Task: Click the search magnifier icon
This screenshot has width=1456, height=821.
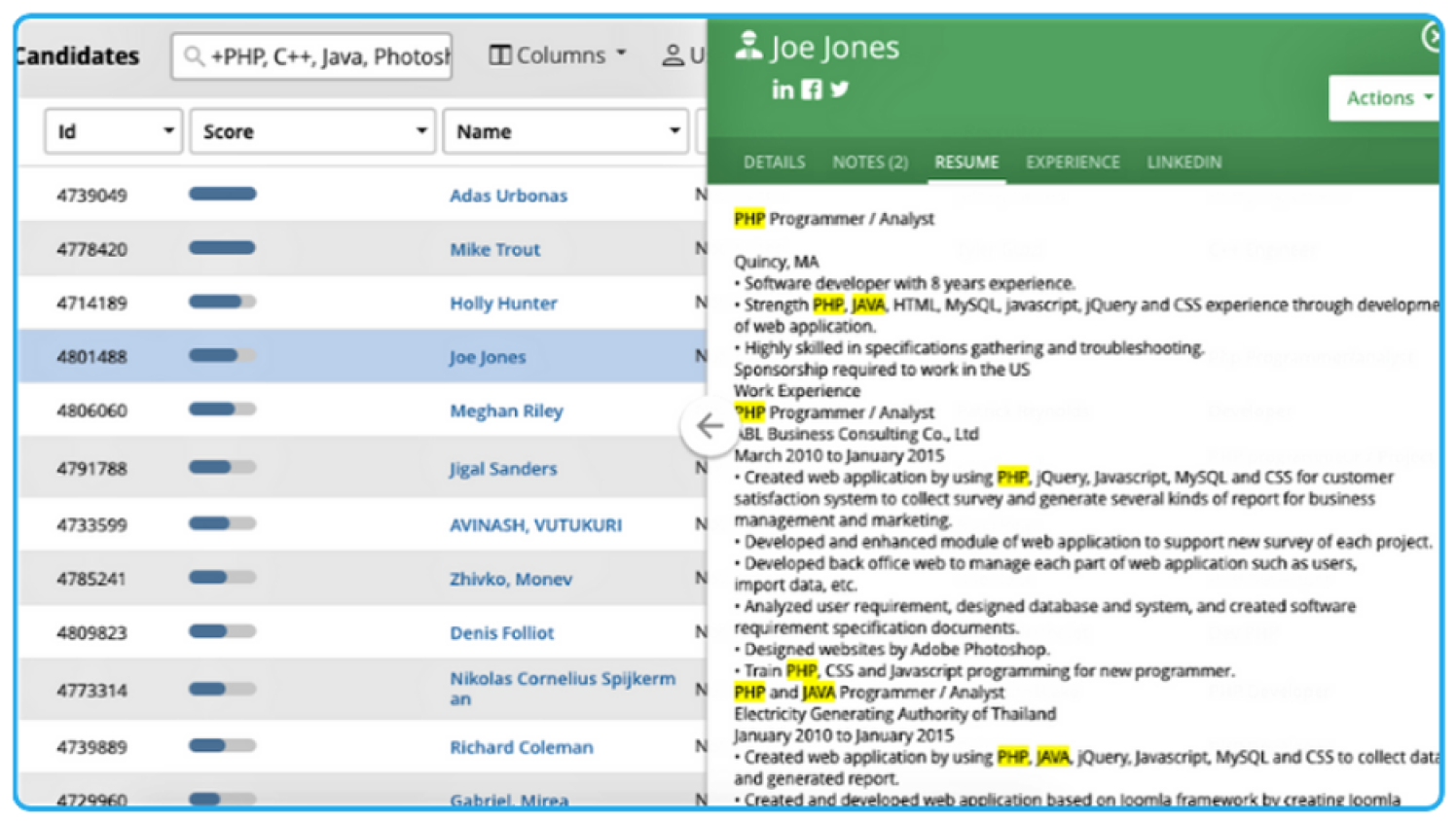Action: (194, 56)
